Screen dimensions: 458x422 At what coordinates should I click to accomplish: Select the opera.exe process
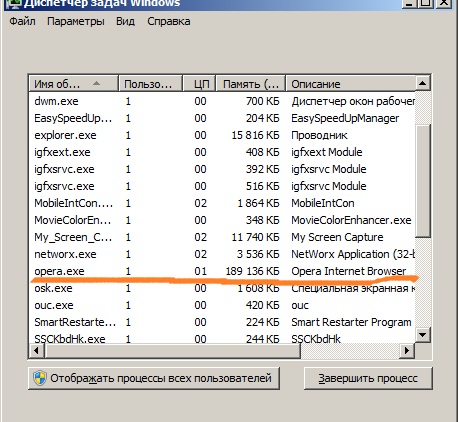[222, 271]
